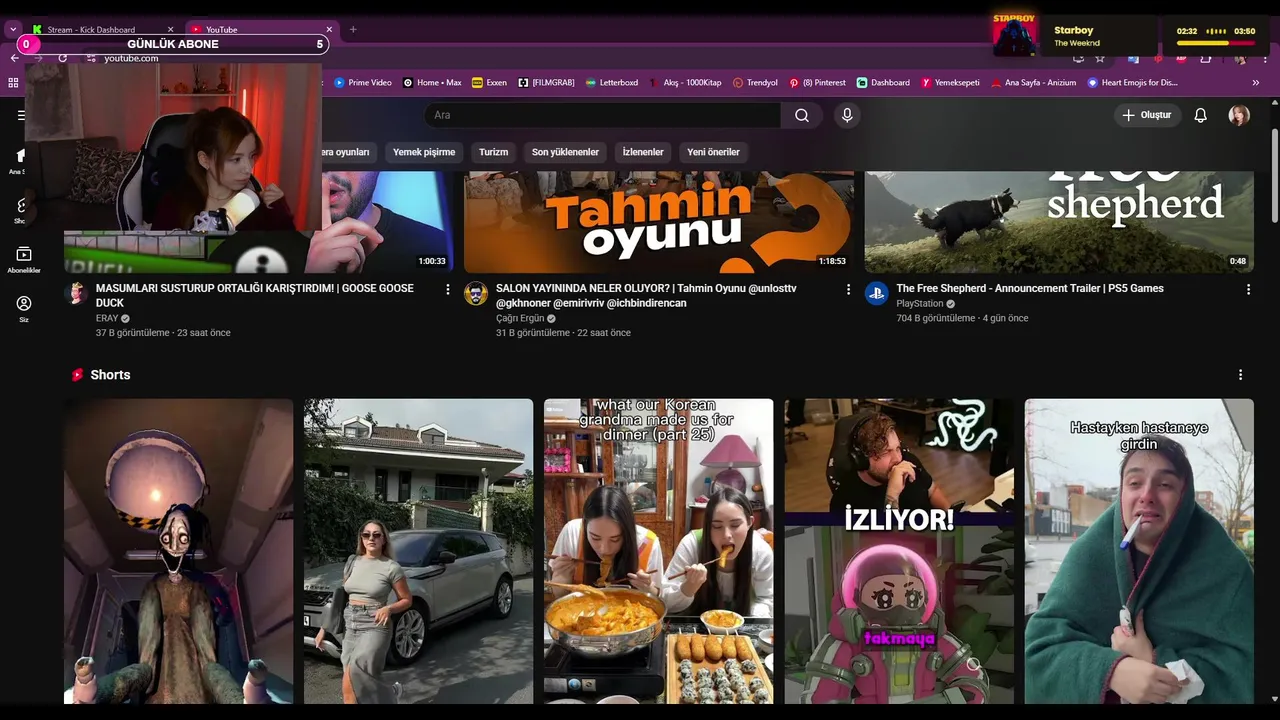The image size is (1280, 720).
Task: Open ERAY channel name link
Action: (x=107, y=318)
